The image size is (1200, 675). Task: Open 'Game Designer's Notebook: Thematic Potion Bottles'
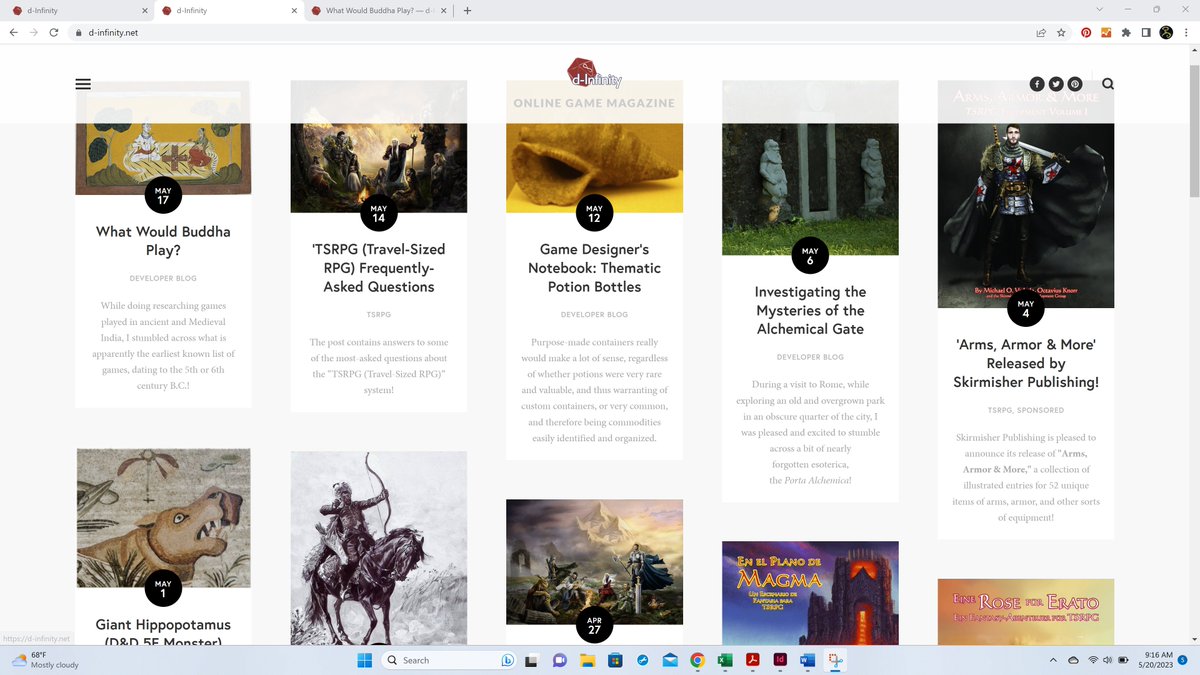pos(594,267)
